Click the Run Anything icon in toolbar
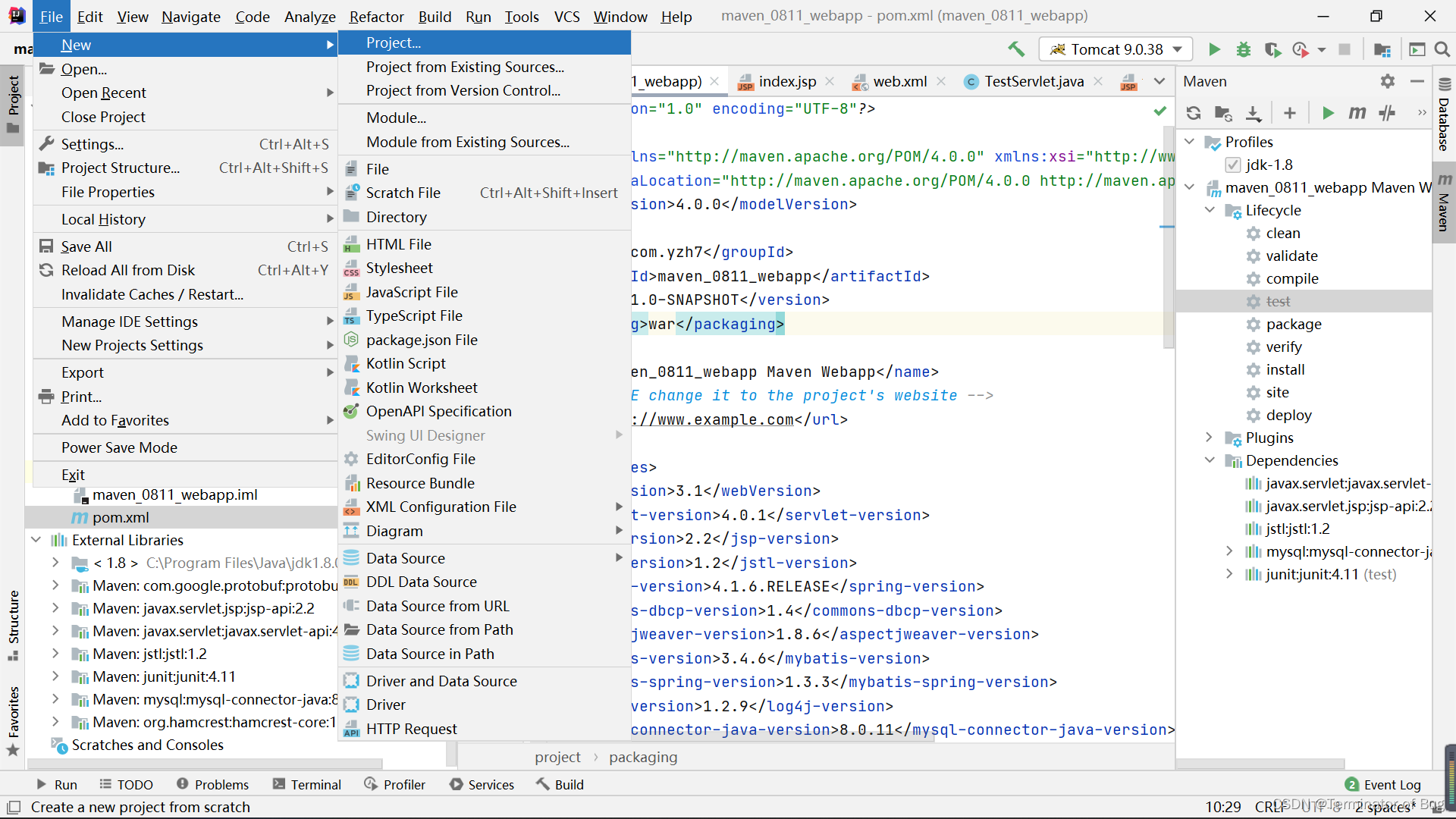The height and width of the screenshot is (819, 1456). click(x=1417, y=49)
